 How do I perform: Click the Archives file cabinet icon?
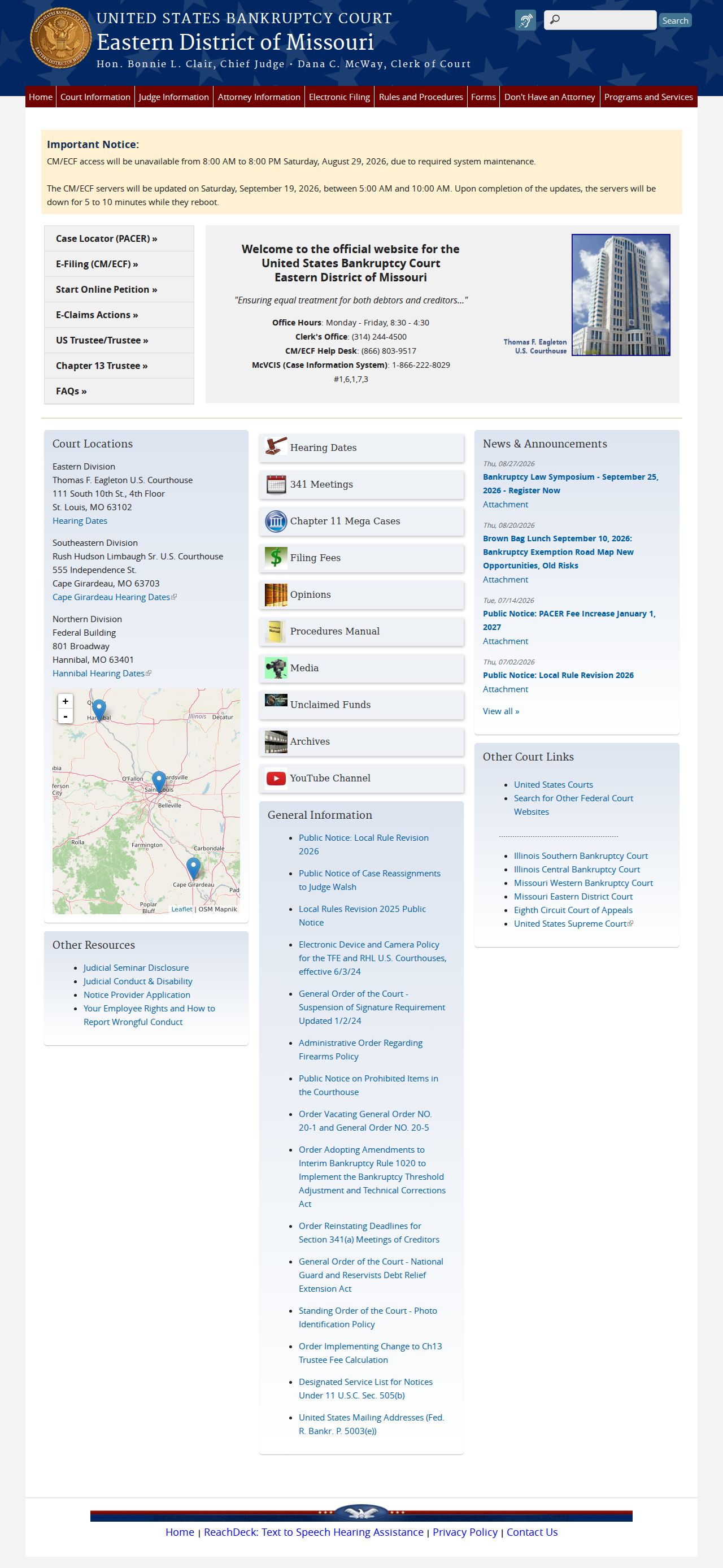point(276,741)
